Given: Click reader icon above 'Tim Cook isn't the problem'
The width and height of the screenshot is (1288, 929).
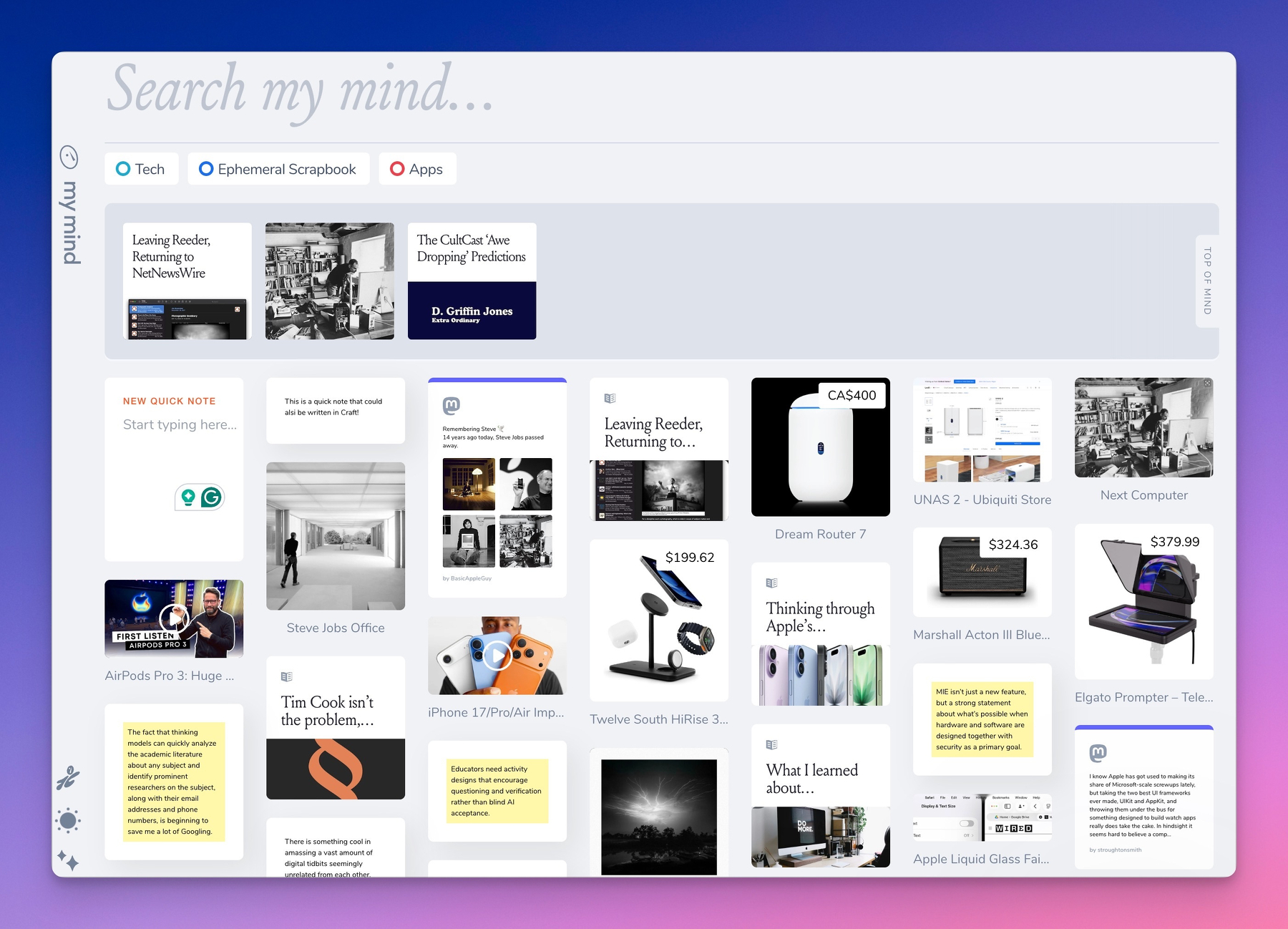Looking at the screenshot, I should (x=286, y=676).
